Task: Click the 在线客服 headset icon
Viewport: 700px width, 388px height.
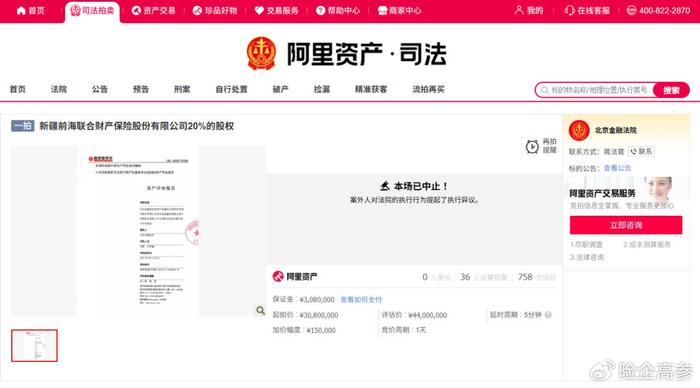Action: pyautogui.click(x=569, y=10)
